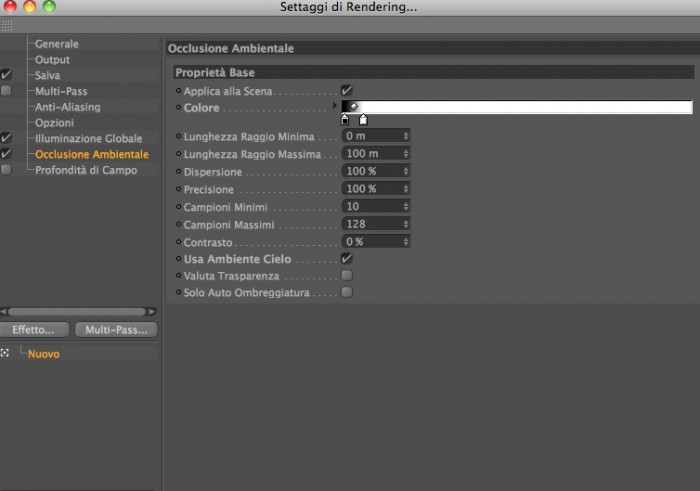Click the Applica alla Scena animation dot
Image resolution: width=700 pixels, height=491 pixels.
(179, 91)
